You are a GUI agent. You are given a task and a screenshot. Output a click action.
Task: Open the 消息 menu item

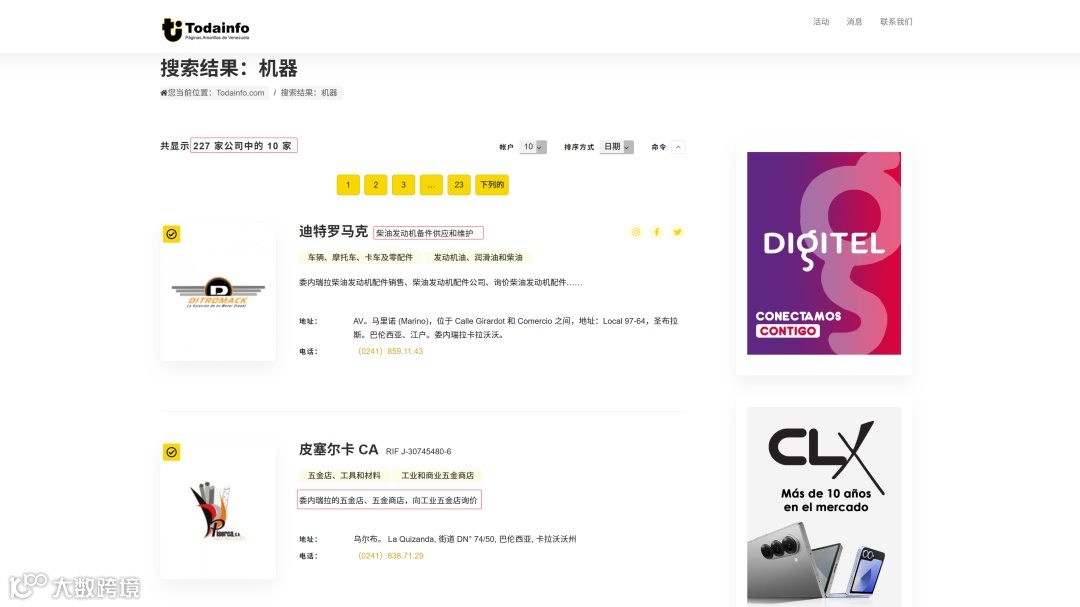coord(855,22)
